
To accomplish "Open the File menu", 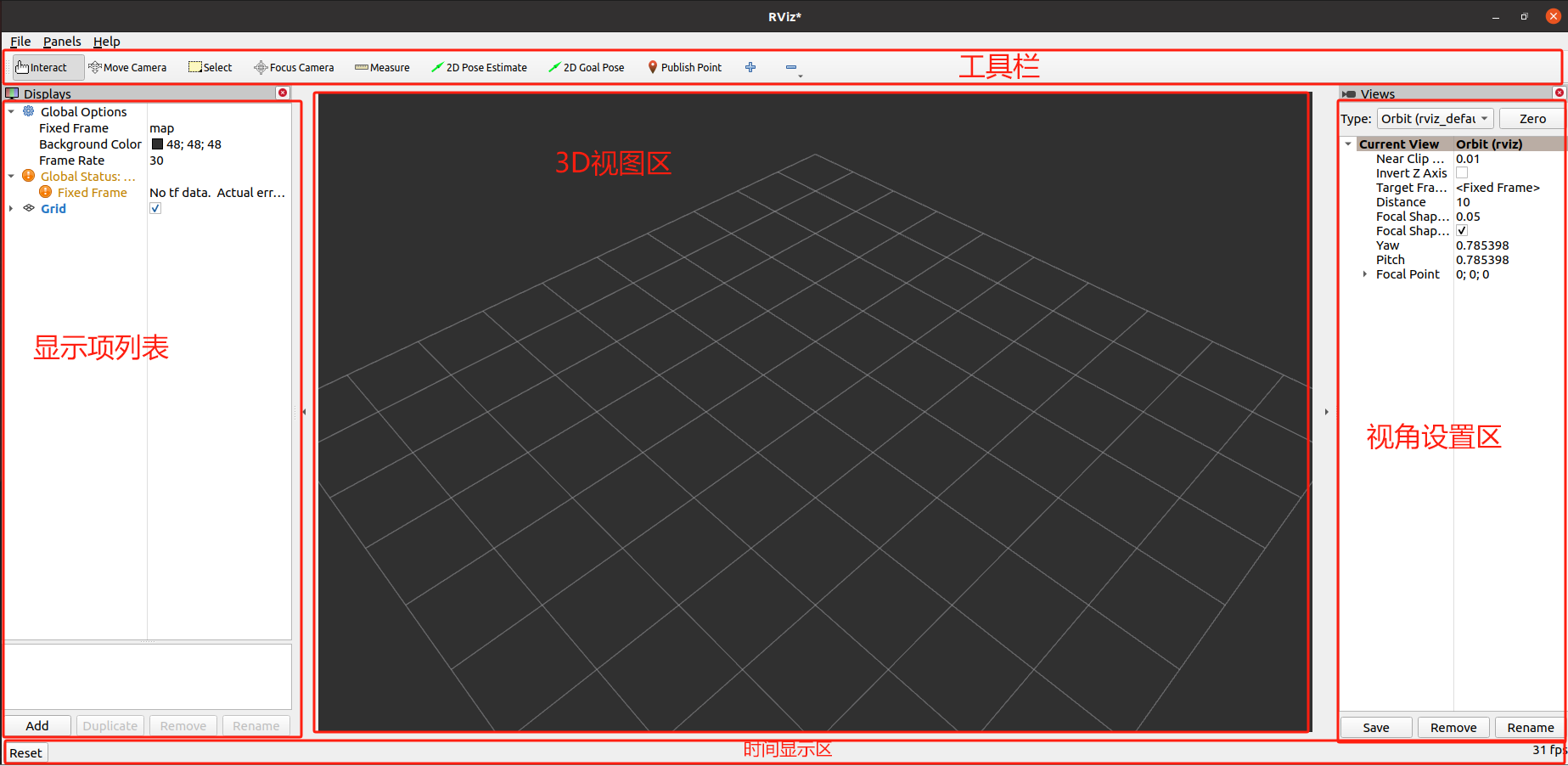I will (20, 41).
